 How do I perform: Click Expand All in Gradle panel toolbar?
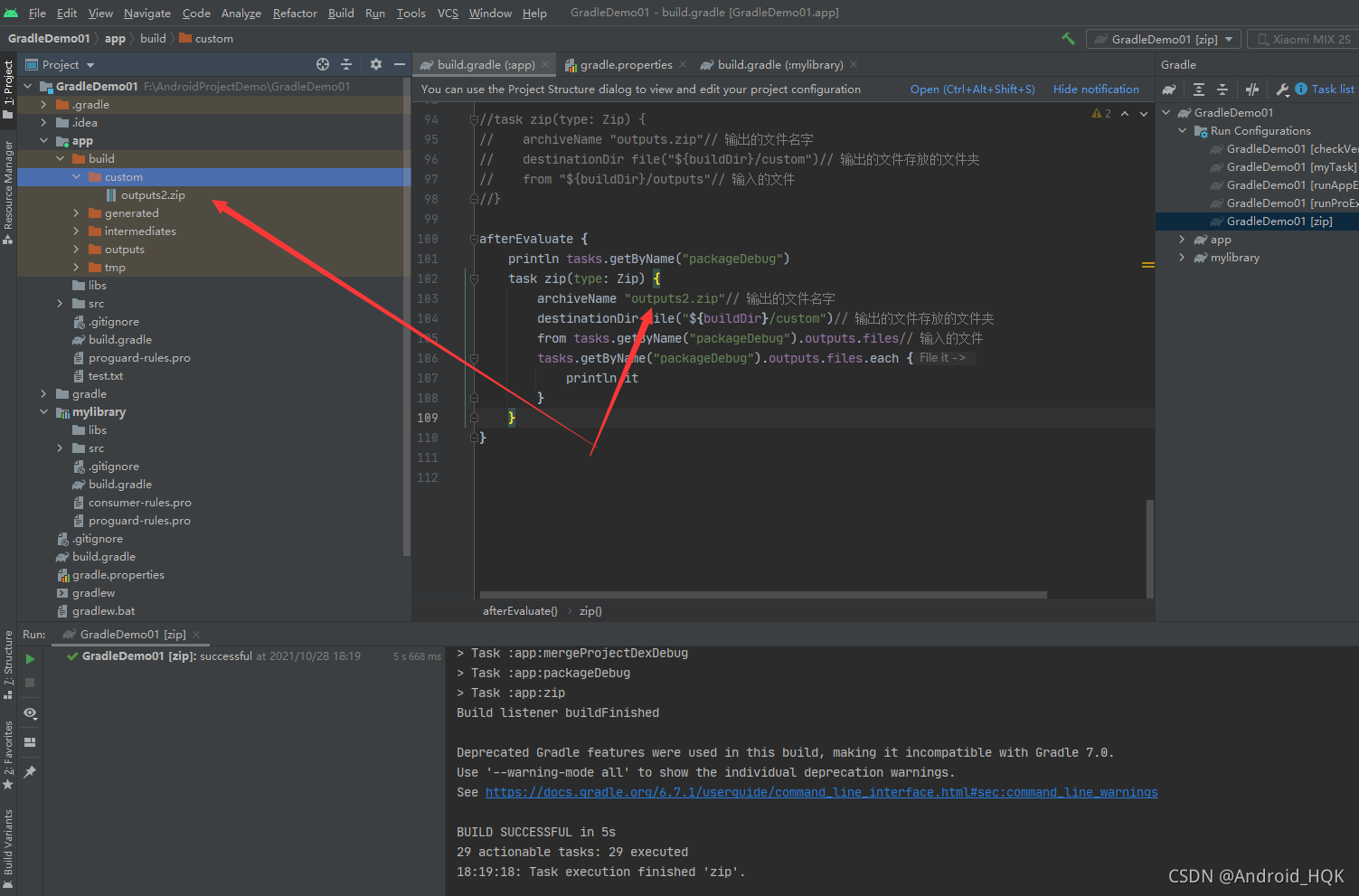pyautogui.click(x=1199, y=90)
